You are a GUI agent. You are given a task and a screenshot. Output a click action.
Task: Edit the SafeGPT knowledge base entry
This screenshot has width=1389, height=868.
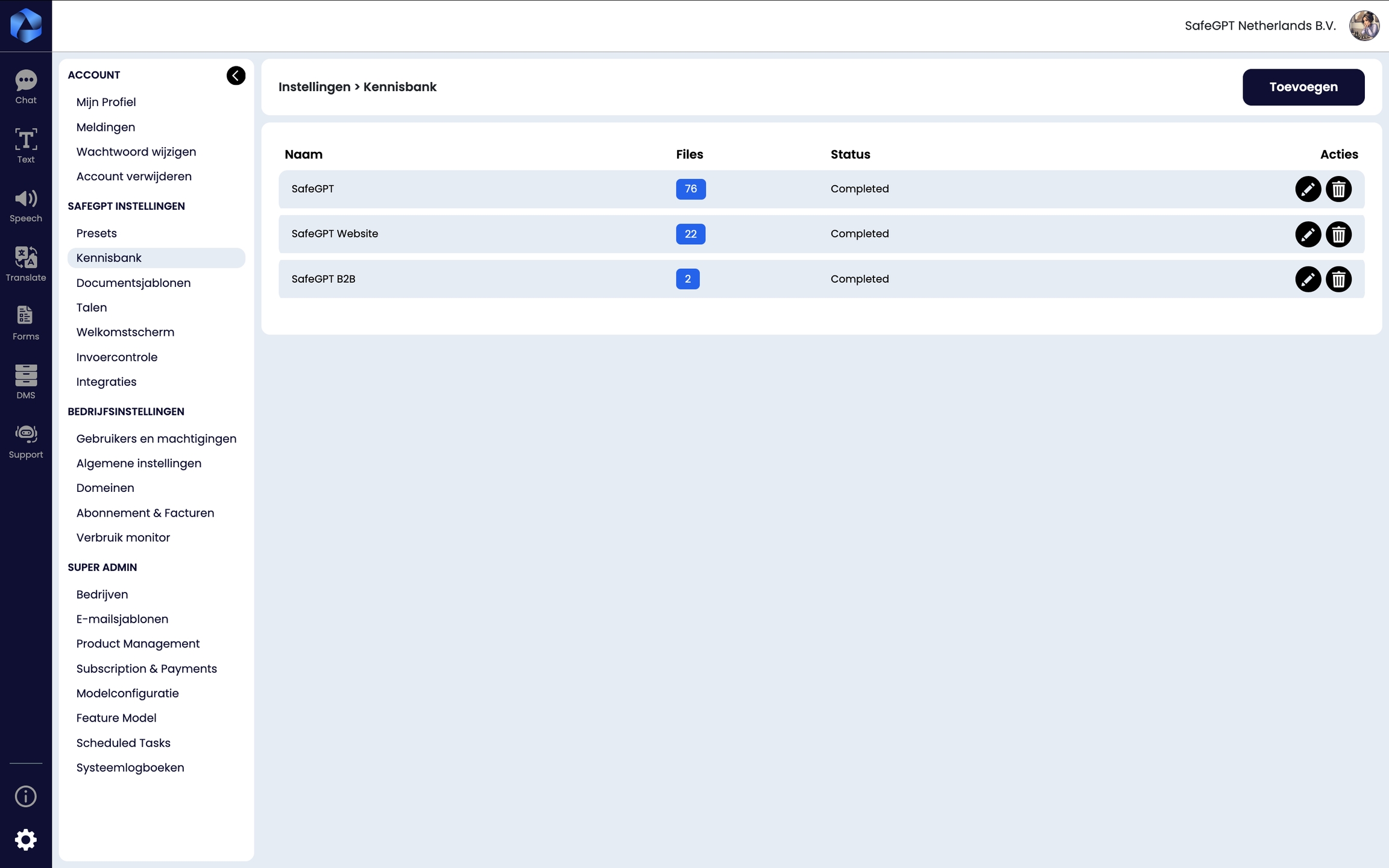(x=1308, y=189)
